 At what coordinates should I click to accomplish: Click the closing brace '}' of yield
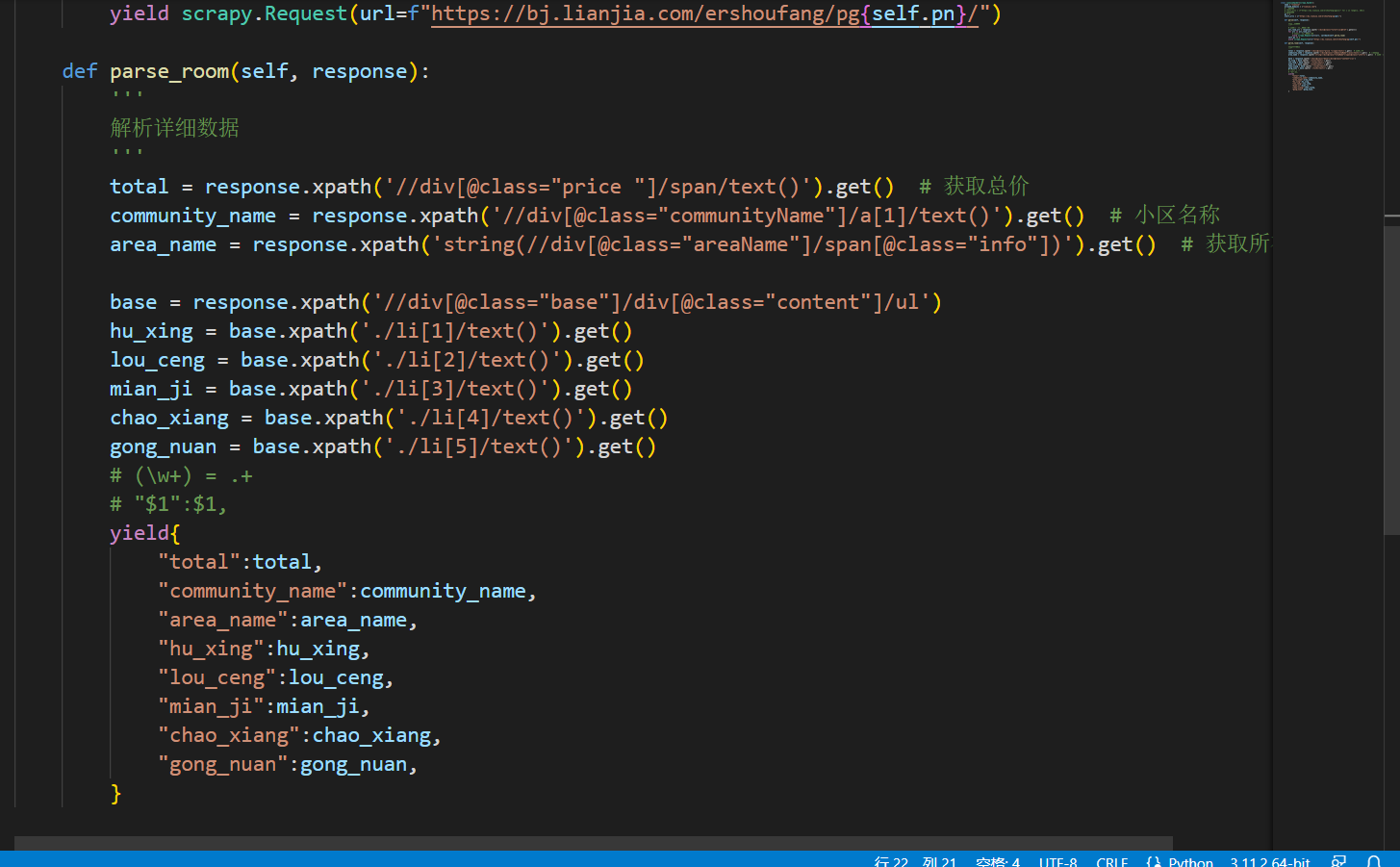coord(115,793)
